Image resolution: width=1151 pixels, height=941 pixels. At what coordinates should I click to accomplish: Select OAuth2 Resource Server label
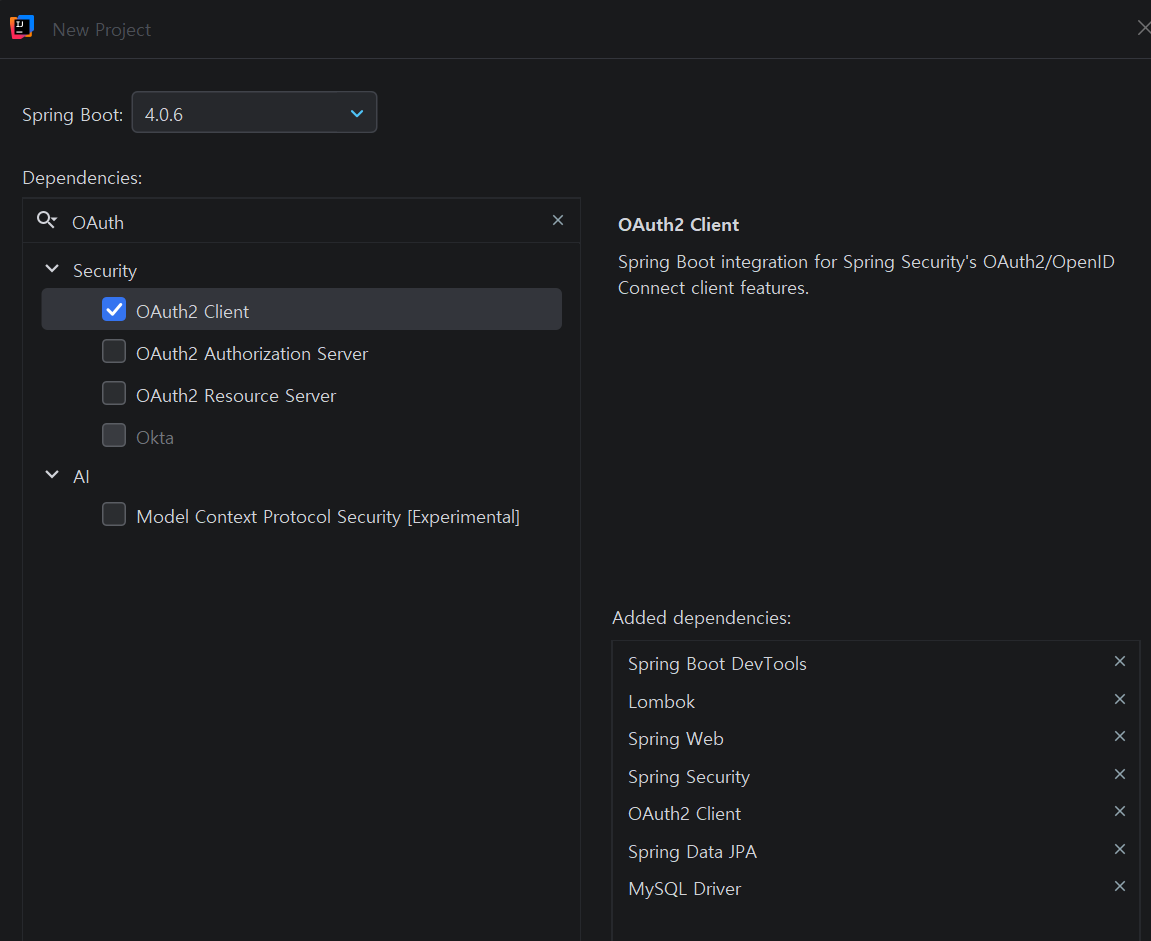tap(236, 396)
